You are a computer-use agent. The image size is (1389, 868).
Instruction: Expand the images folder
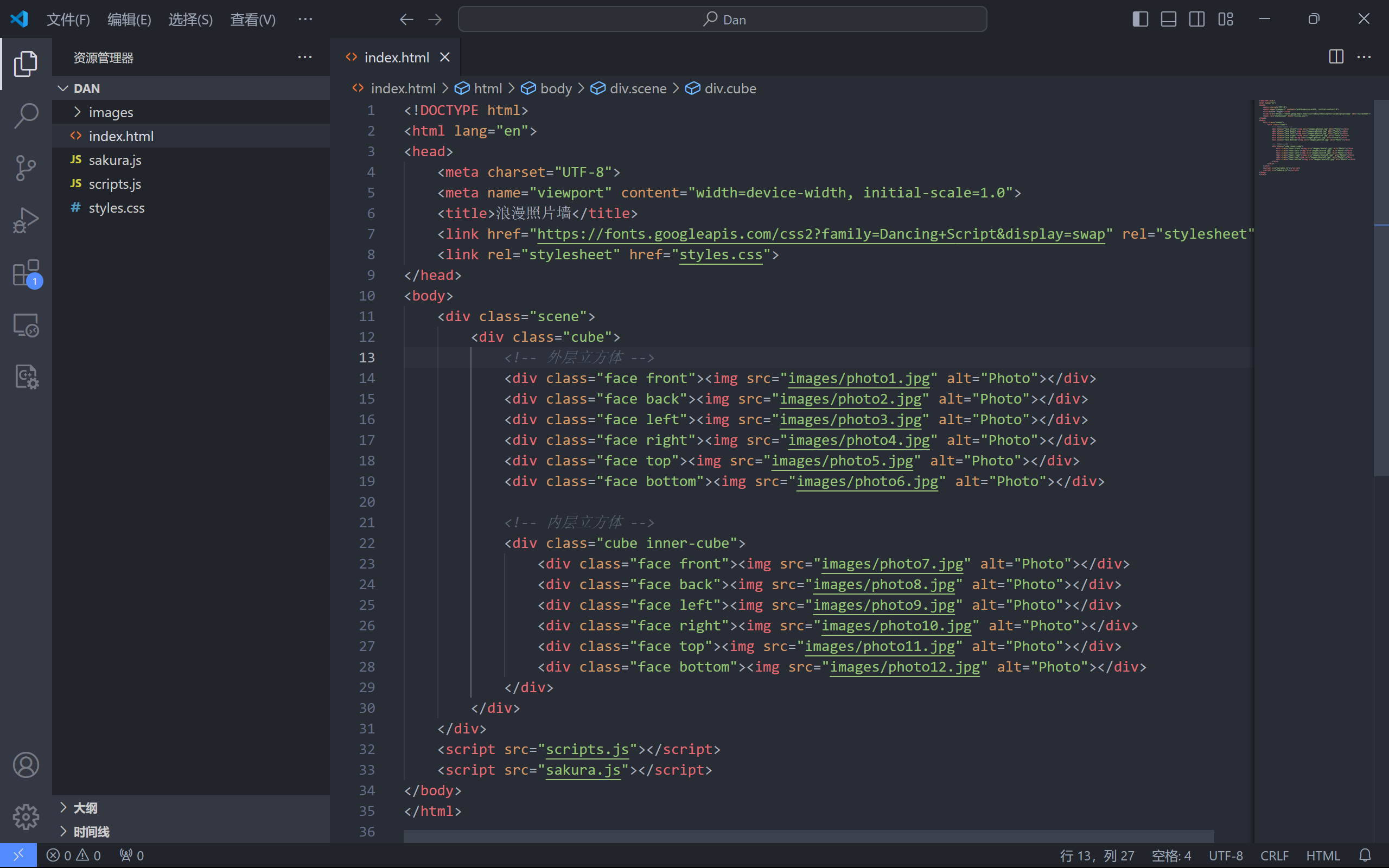click(110, 112)
